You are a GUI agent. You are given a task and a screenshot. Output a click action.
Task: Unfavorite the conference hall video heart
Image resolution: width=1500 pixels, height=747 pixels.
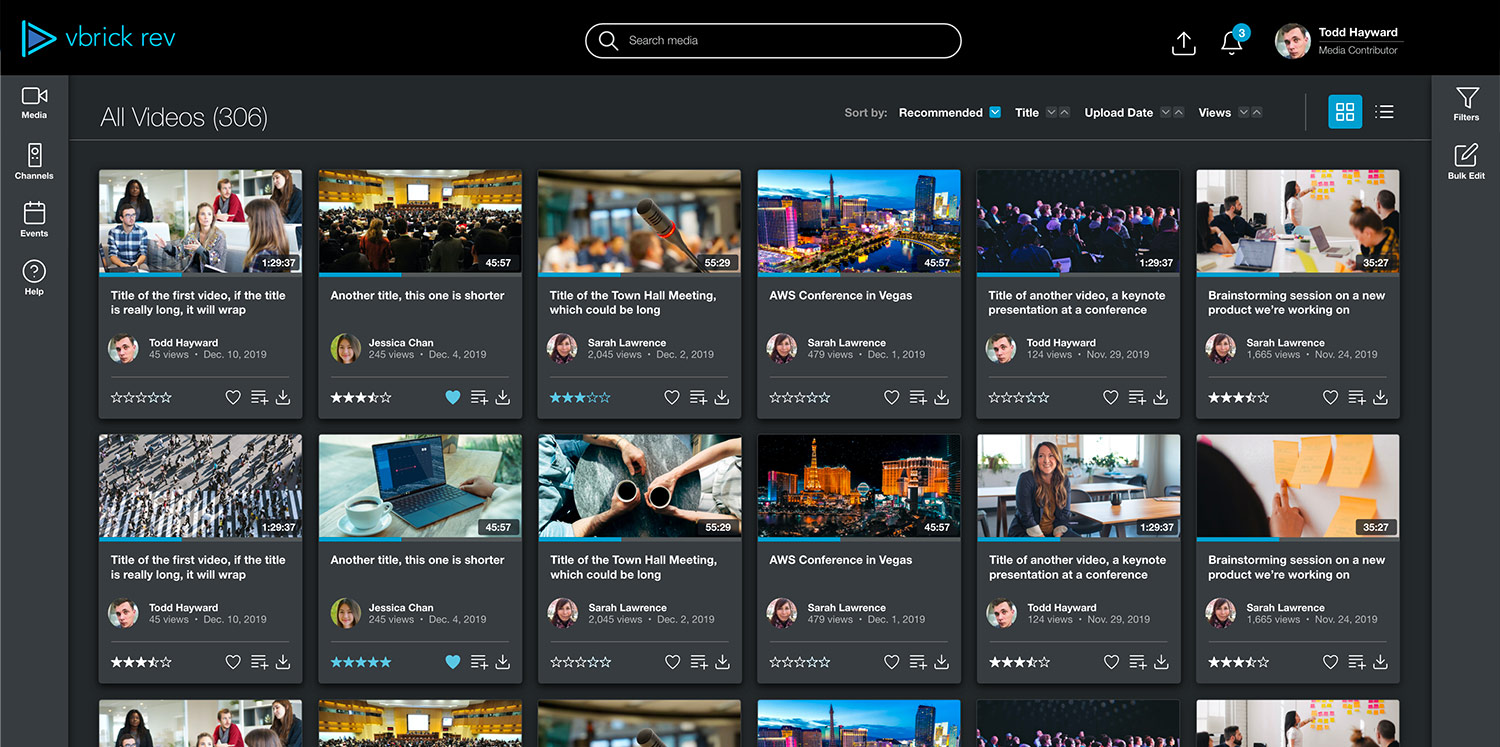point(453,397)
